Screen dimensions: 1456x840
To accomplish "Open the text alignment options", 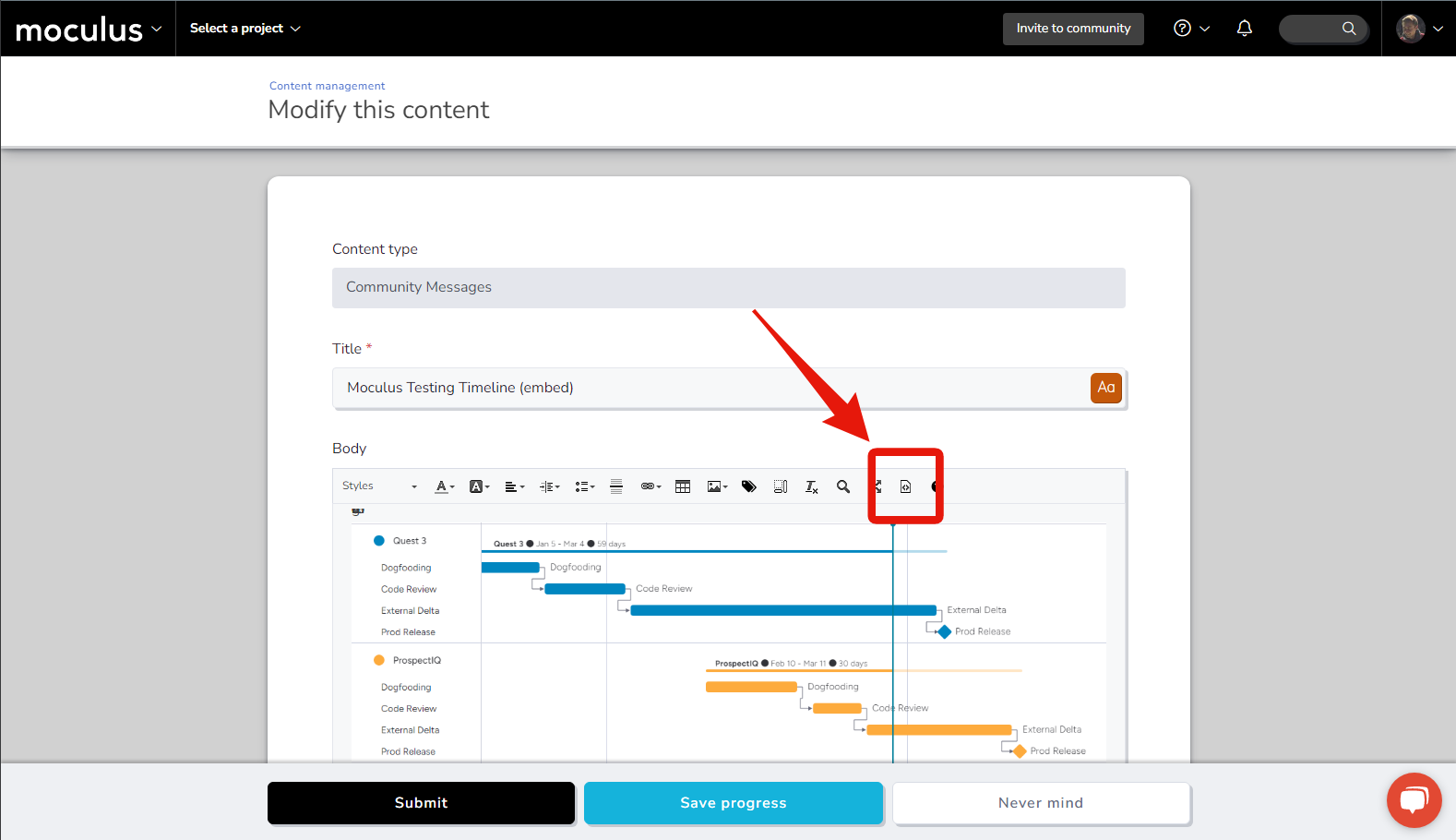I will tap(514, 486).
